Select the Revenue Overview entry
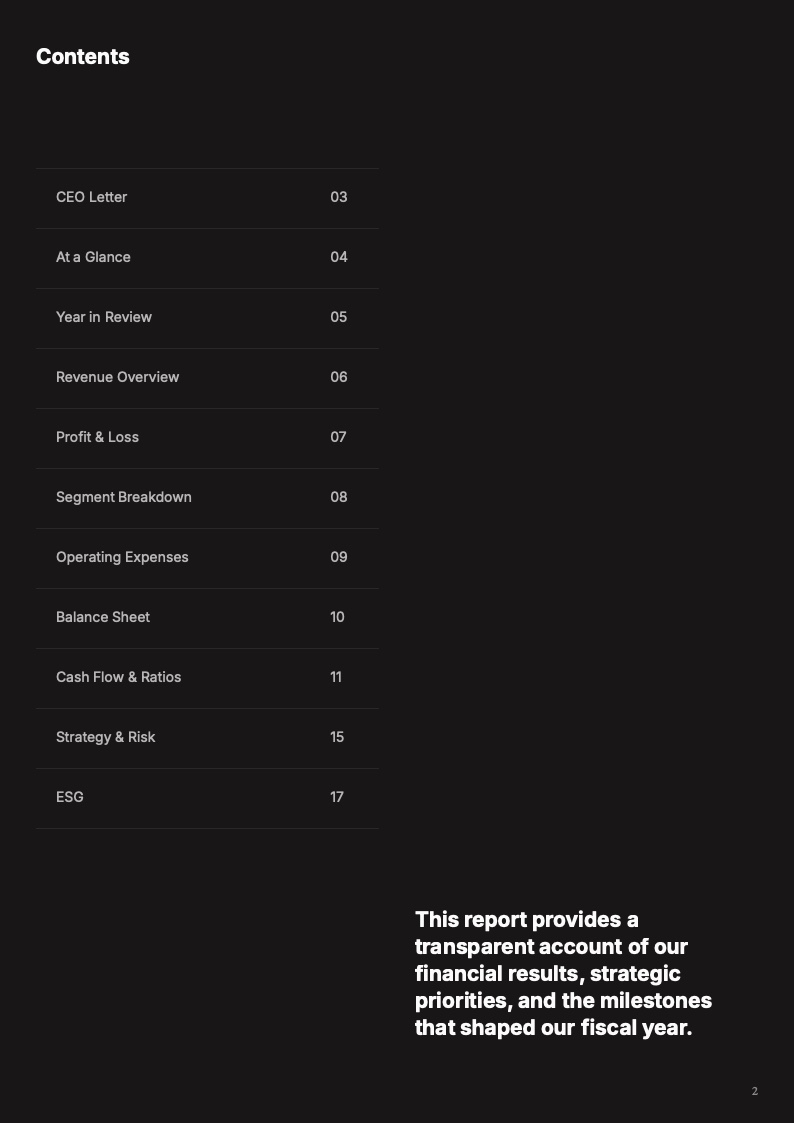Viewport: 794px width, 1123px height. click(117, 377)
